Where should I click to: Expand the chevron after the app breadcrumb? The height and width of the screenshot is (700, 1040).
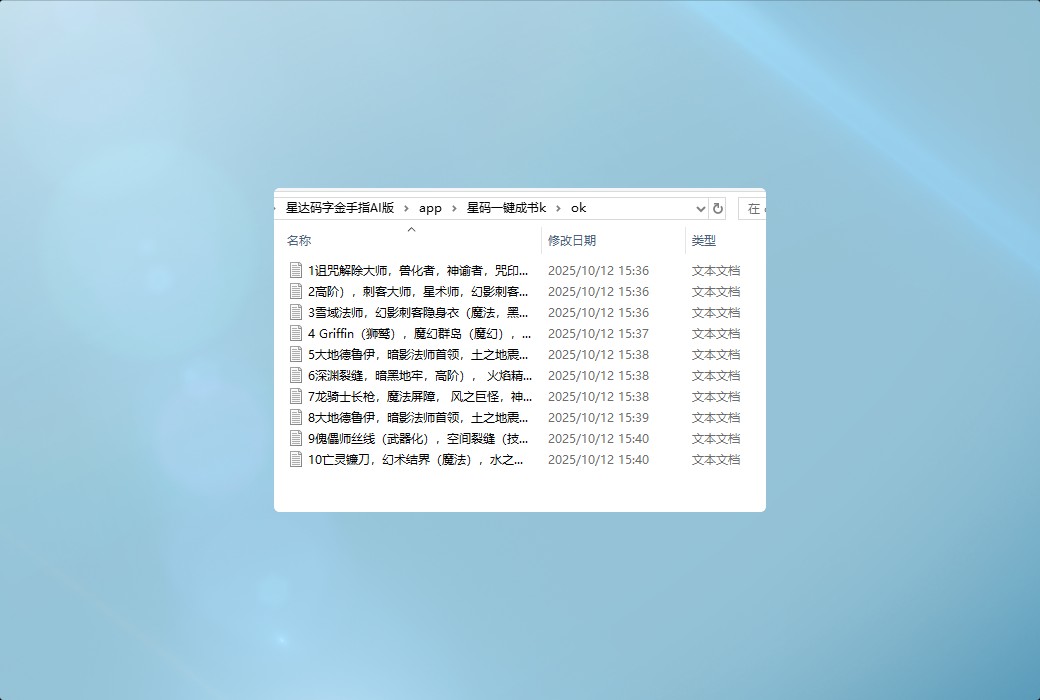point(454,208)
